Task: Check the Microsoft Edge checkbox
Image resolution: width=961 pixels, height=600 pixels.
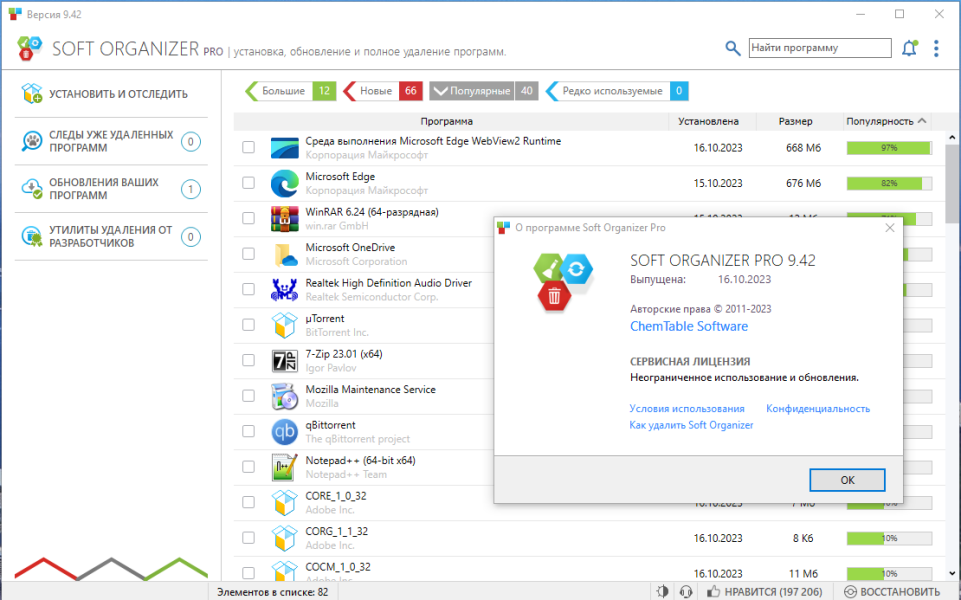Action: 248,183
